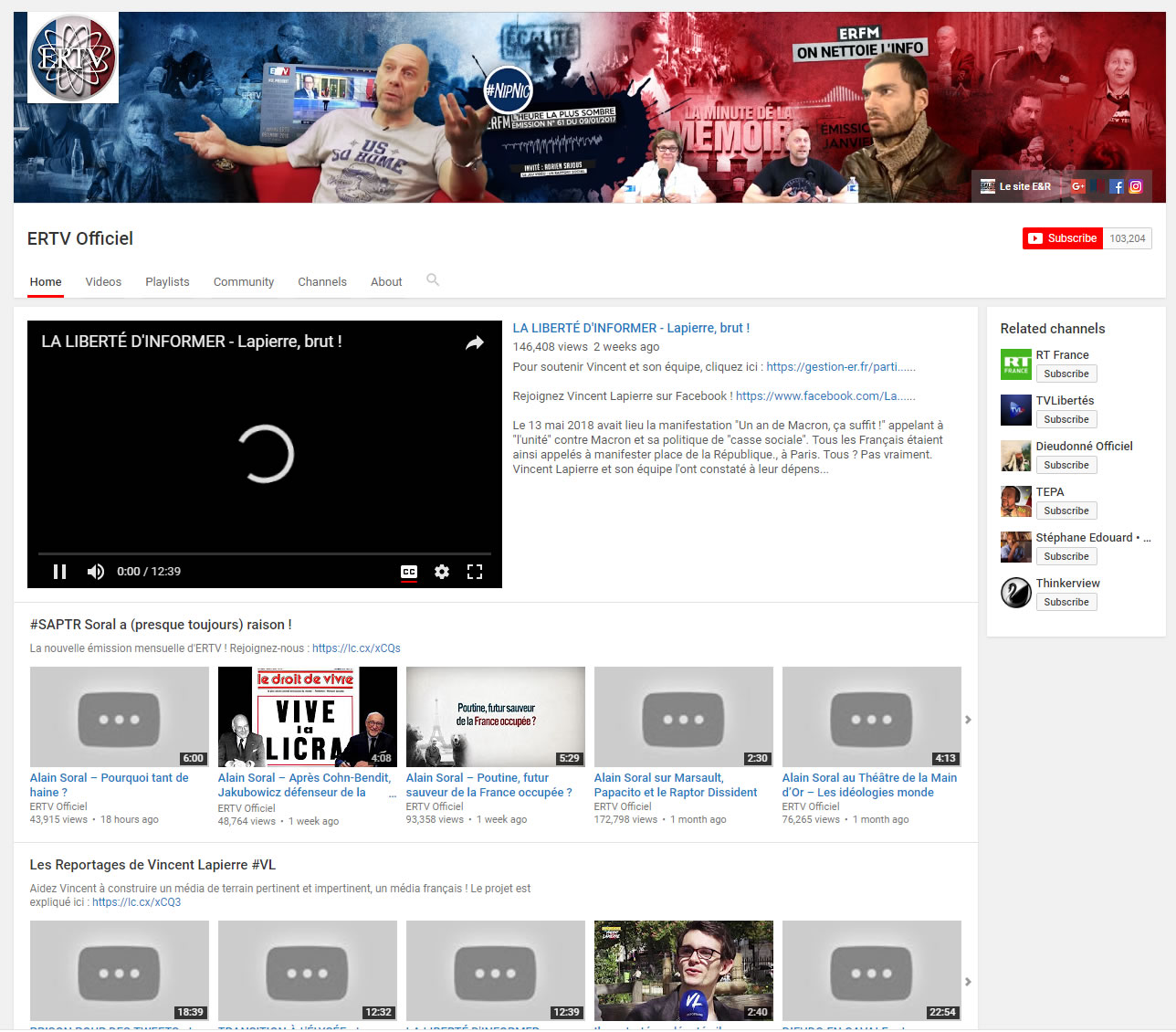Open 'Poutine, futur sauveur' video title
Image resolution: width=1176 pixels, height=1032 pixels.
tap(489, 785)
